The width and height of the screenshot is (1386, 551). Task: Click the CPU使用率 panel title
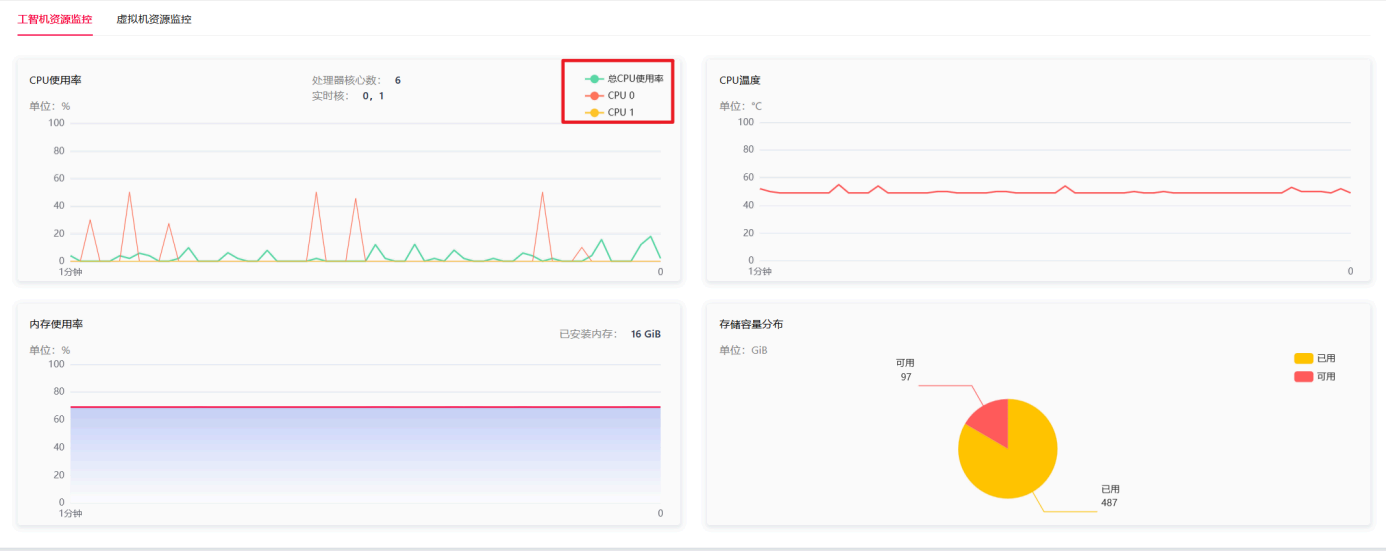(55, 80)
